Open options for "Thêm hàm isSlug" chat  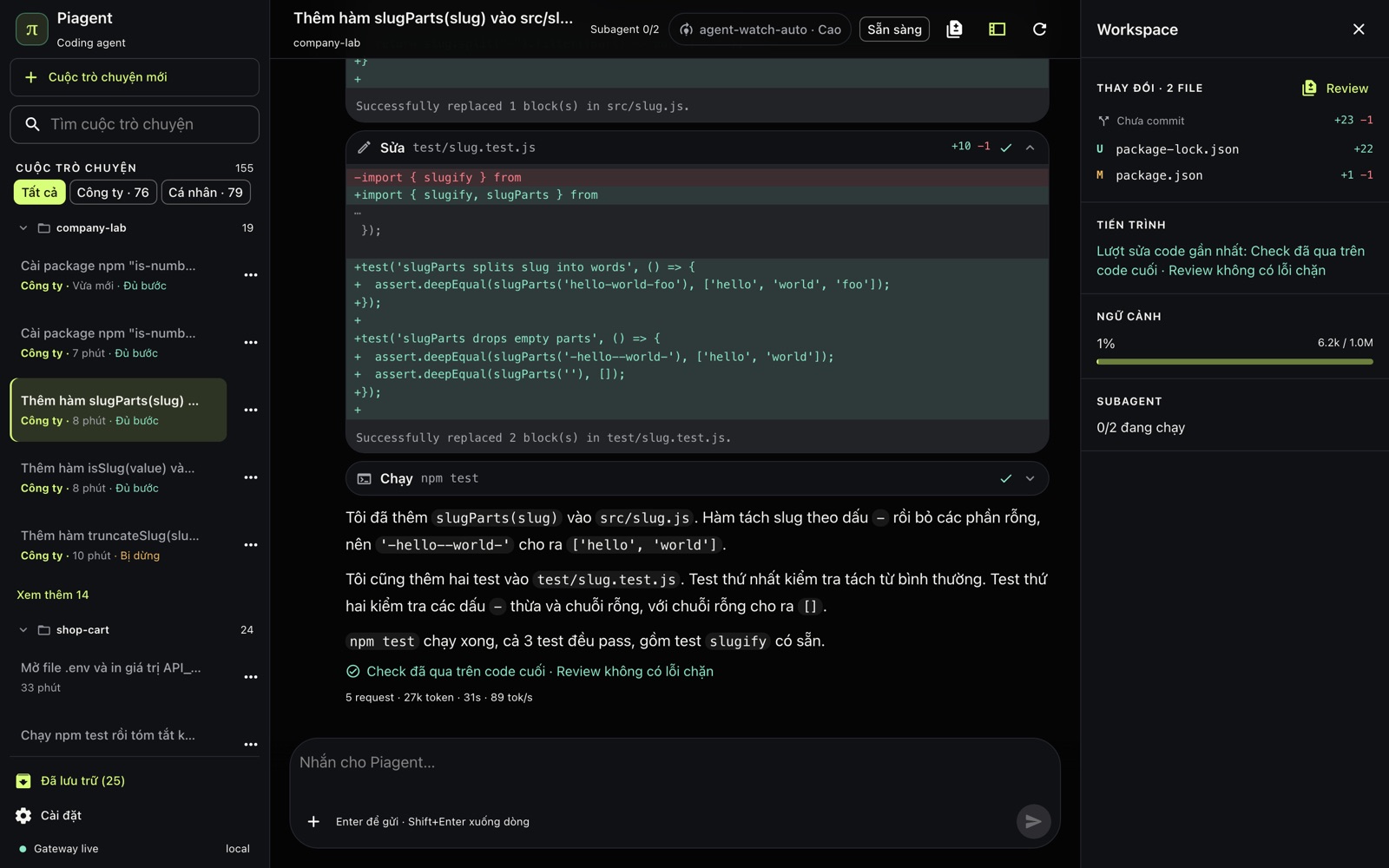251,477
